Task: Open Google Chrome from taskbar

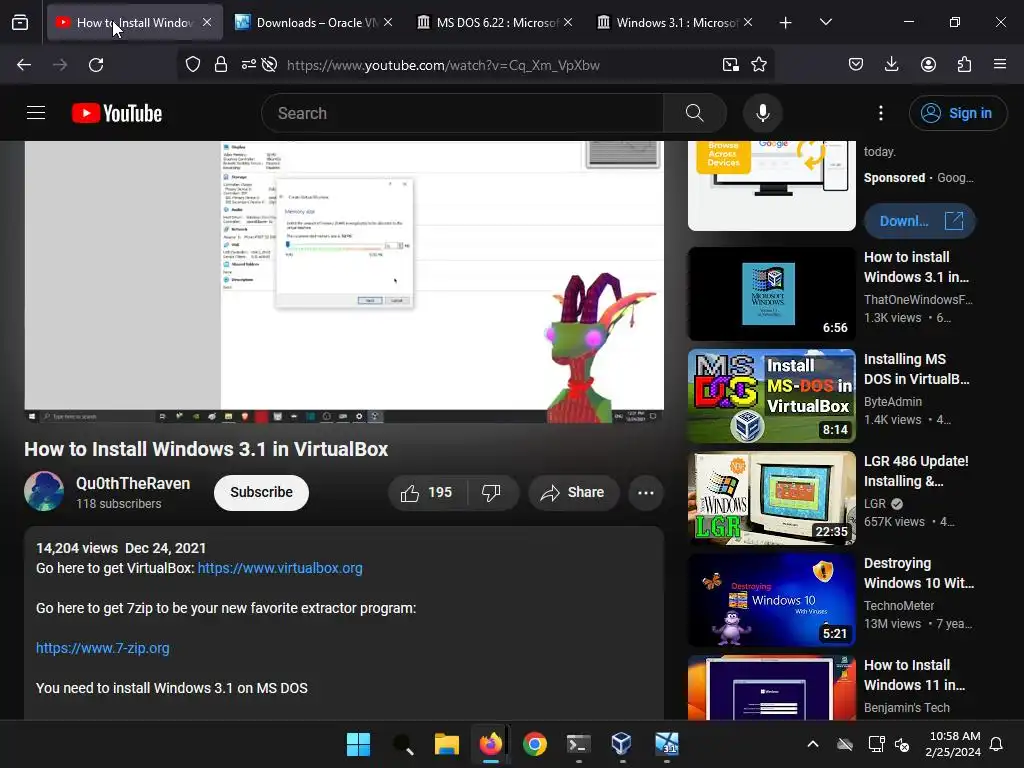Action: (x=535, y=744)
